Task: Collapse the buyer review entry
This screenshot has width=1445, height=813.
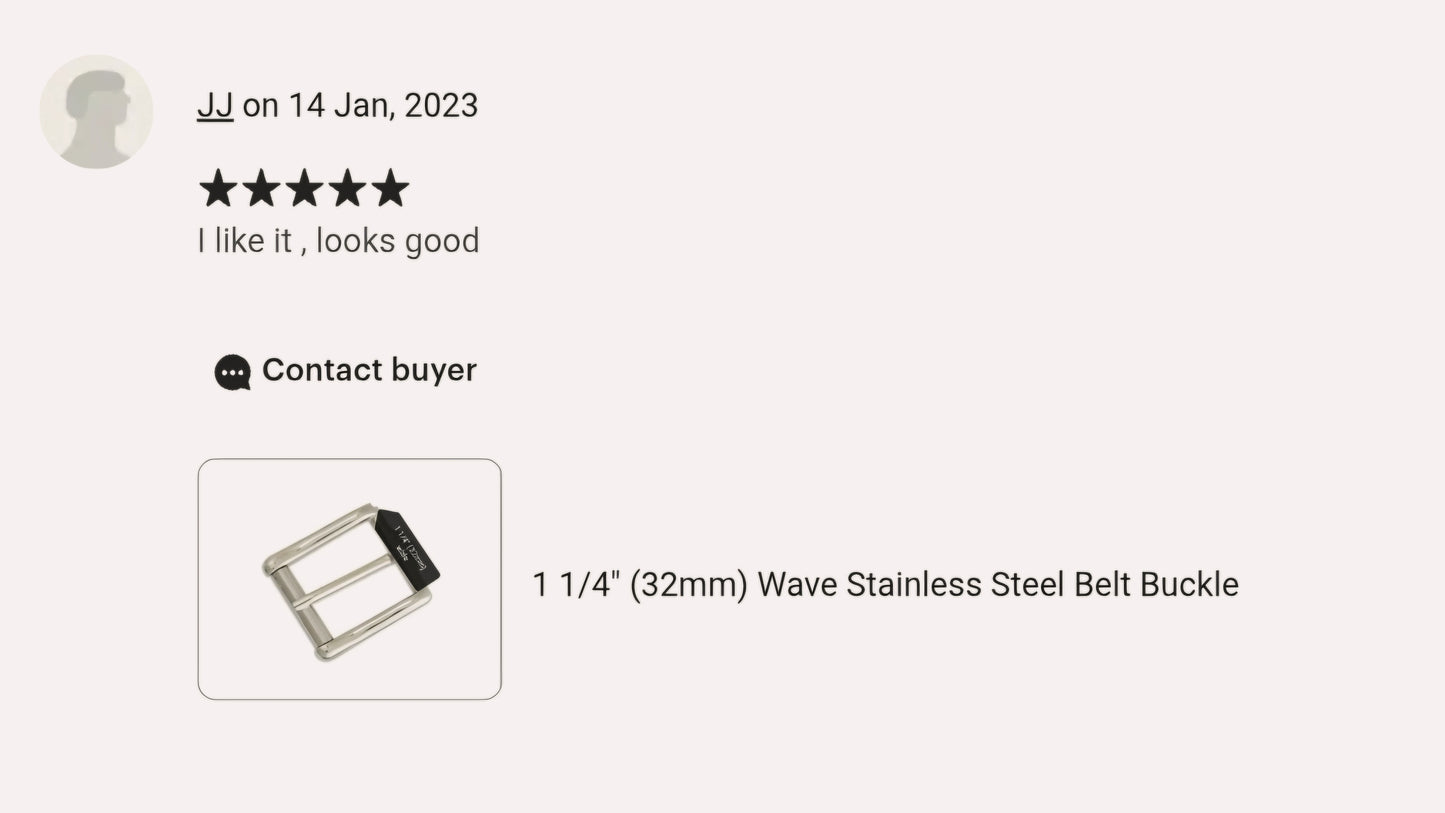Action: 337,240
